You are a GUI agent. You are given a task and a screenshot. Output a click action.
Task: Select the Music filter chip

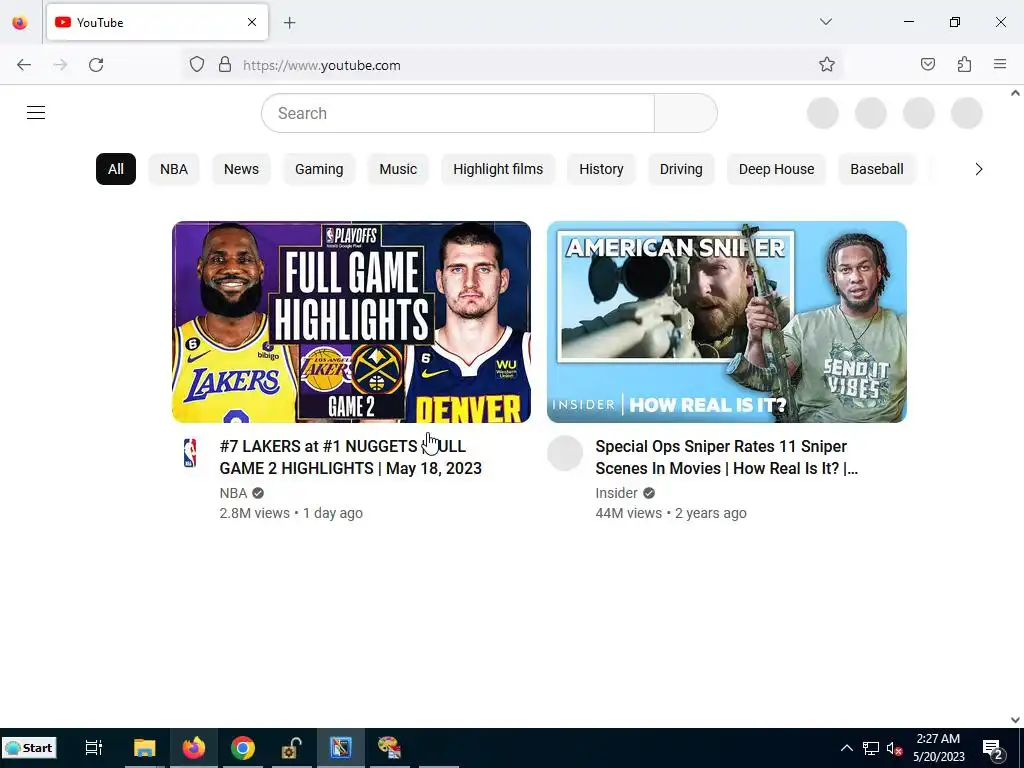[398, 169]
